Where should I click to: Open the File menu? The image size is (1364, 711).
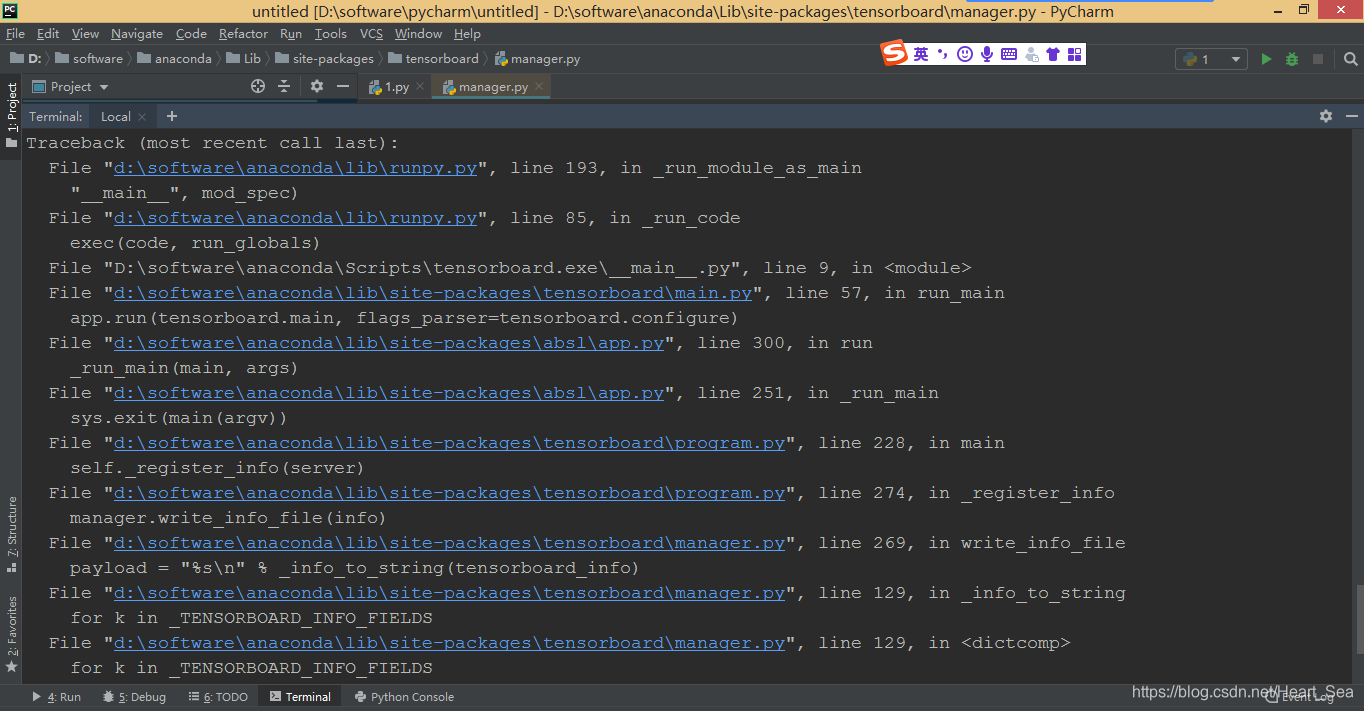(15, 33)
